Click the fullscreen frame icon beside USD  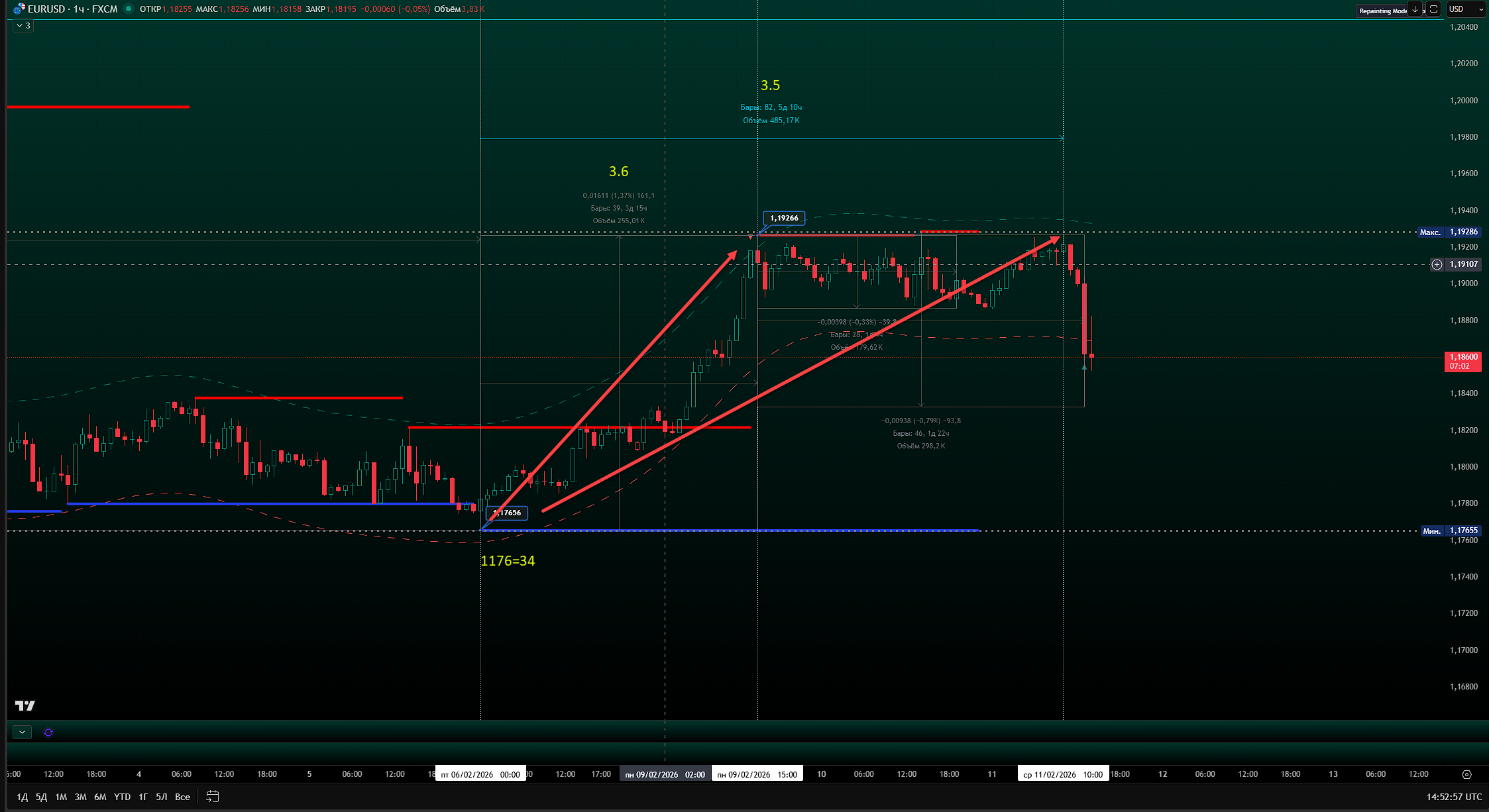pos(1433,9)
